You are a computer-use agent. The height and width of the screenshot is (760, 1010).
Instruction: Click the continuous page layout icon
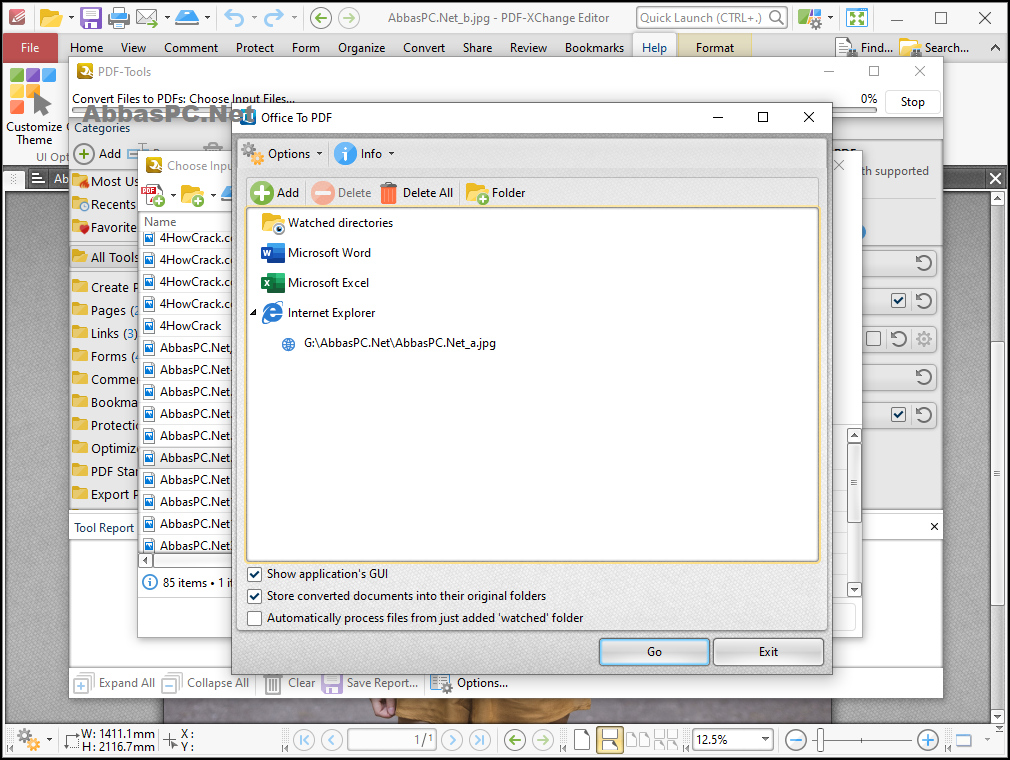click(x=609, y=740)
